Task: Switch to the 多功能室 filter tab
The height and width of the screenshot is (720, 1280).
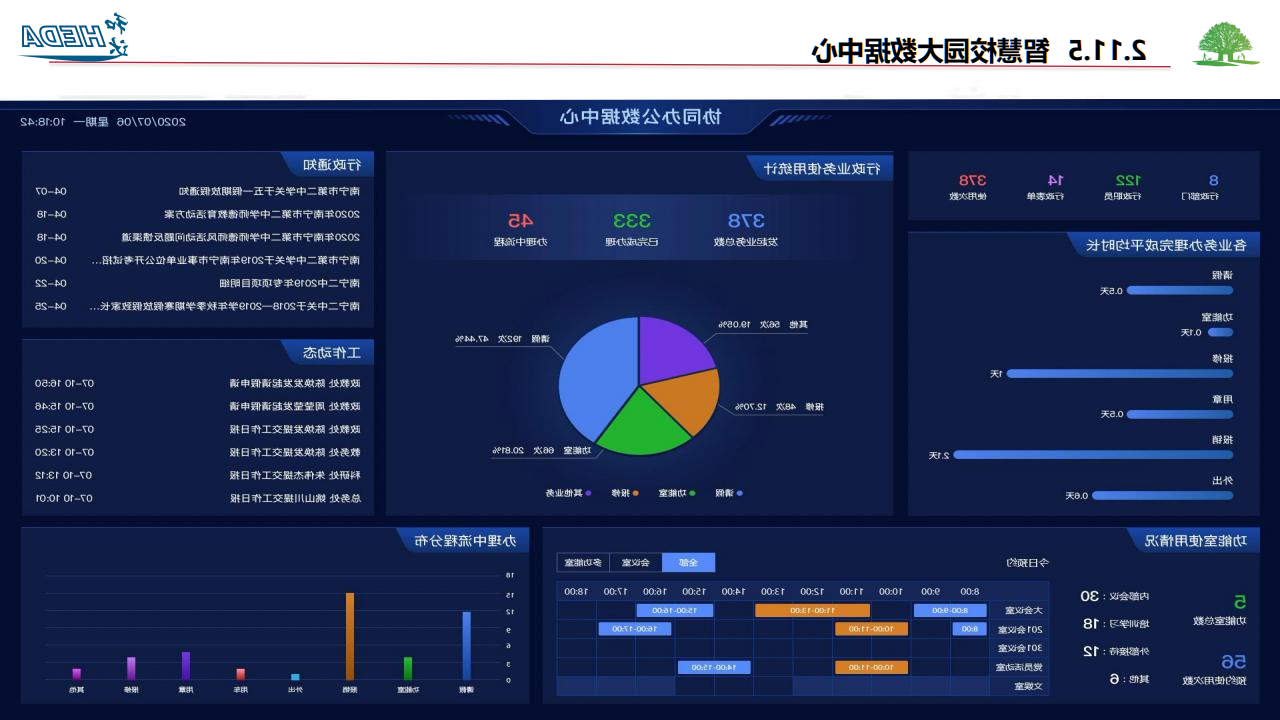Action: pos(583,562)
